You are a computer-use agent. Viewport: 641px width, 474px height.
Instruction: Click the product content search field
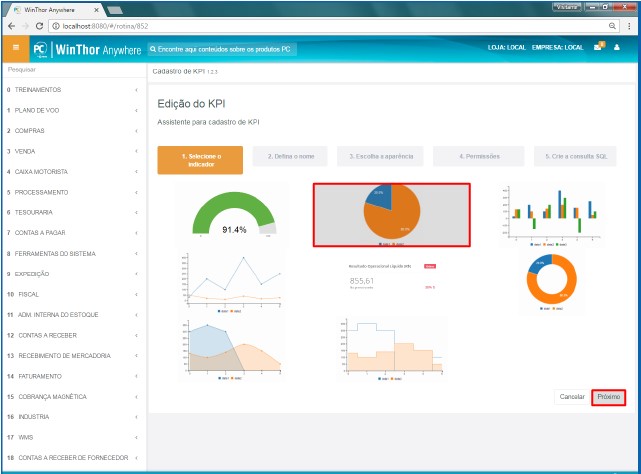pyautogui.click(x=222, y=49)
